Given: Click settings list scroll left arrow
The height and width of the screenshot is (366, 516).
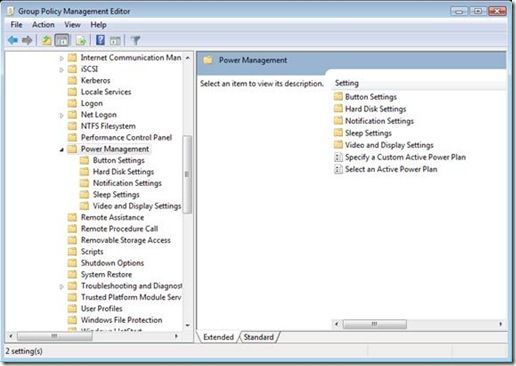Looking at the screenshot, I should pyautogui.click(x=337, y=324).
